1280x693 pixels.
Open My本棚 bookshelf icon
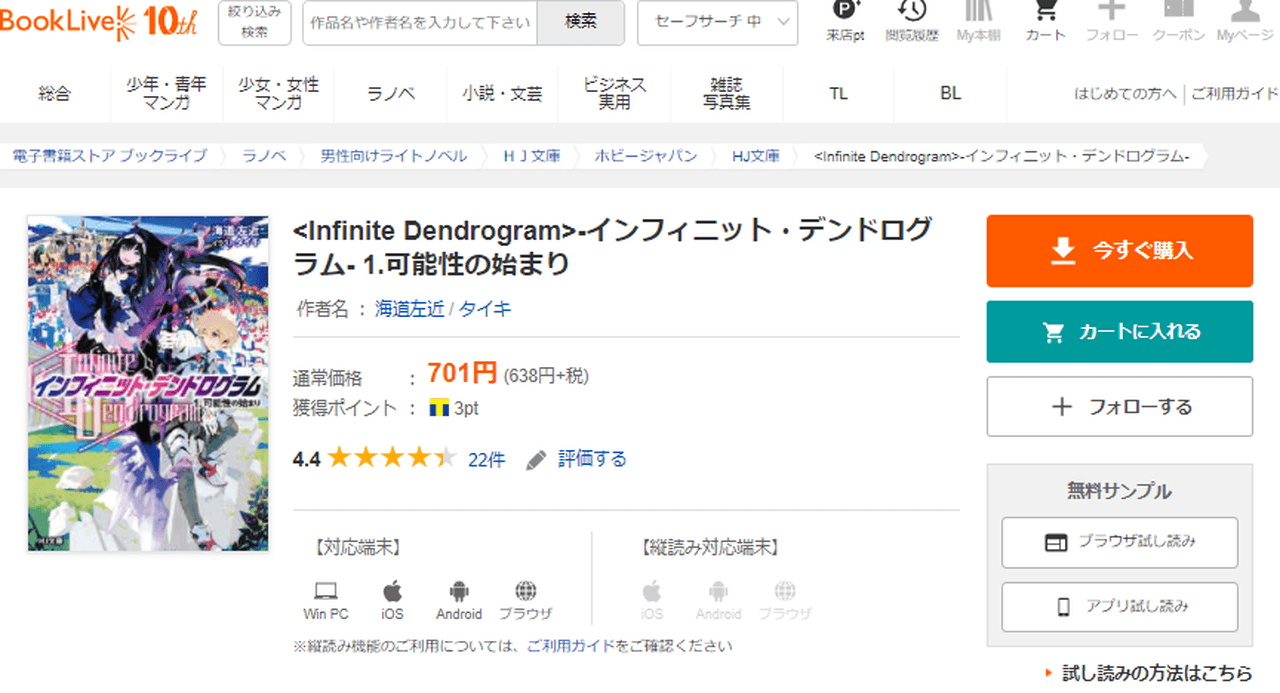(978, 14)
